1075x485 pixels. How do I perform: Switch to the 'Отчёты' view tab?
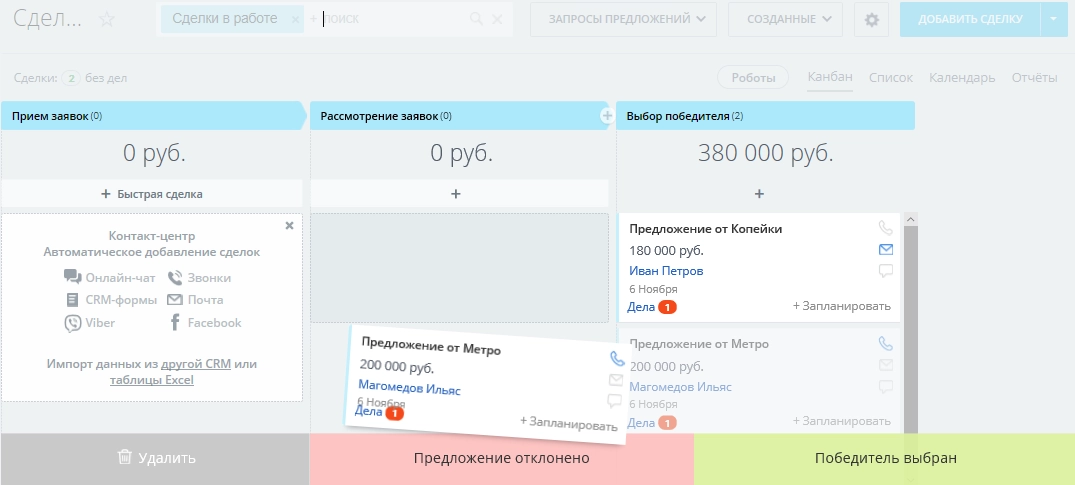(x=1035, y=78)
